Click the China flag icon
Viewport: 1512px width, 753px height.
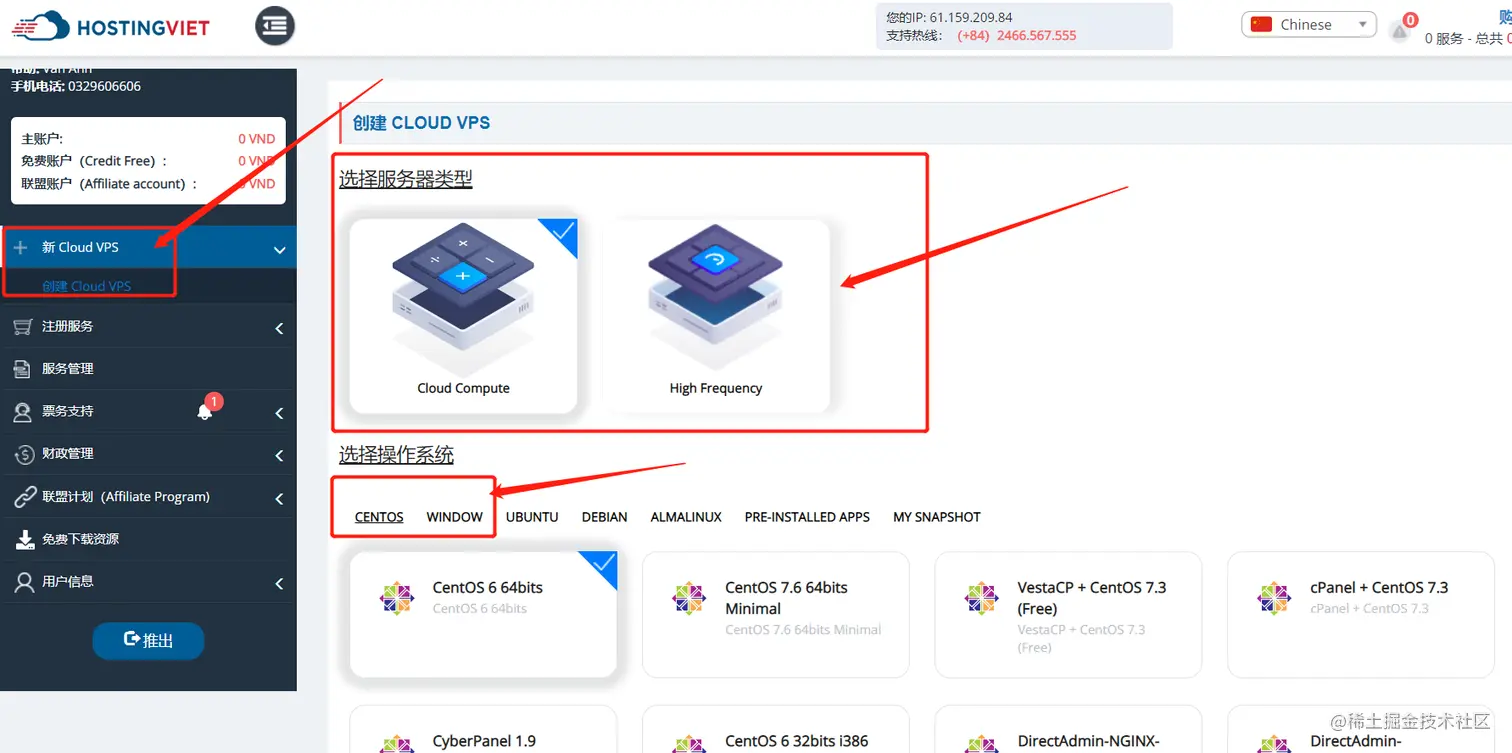click(1261, 25)
